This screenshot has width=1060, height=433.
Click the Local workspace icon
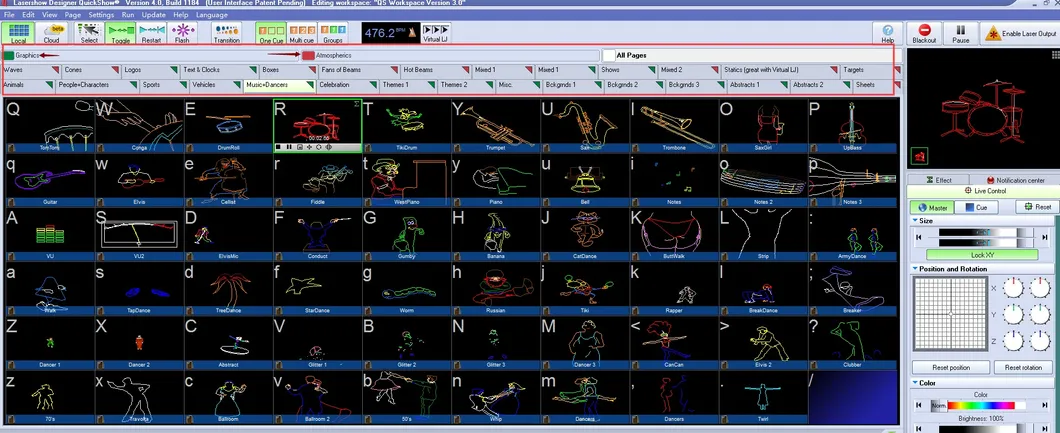[x=18, y=33]
